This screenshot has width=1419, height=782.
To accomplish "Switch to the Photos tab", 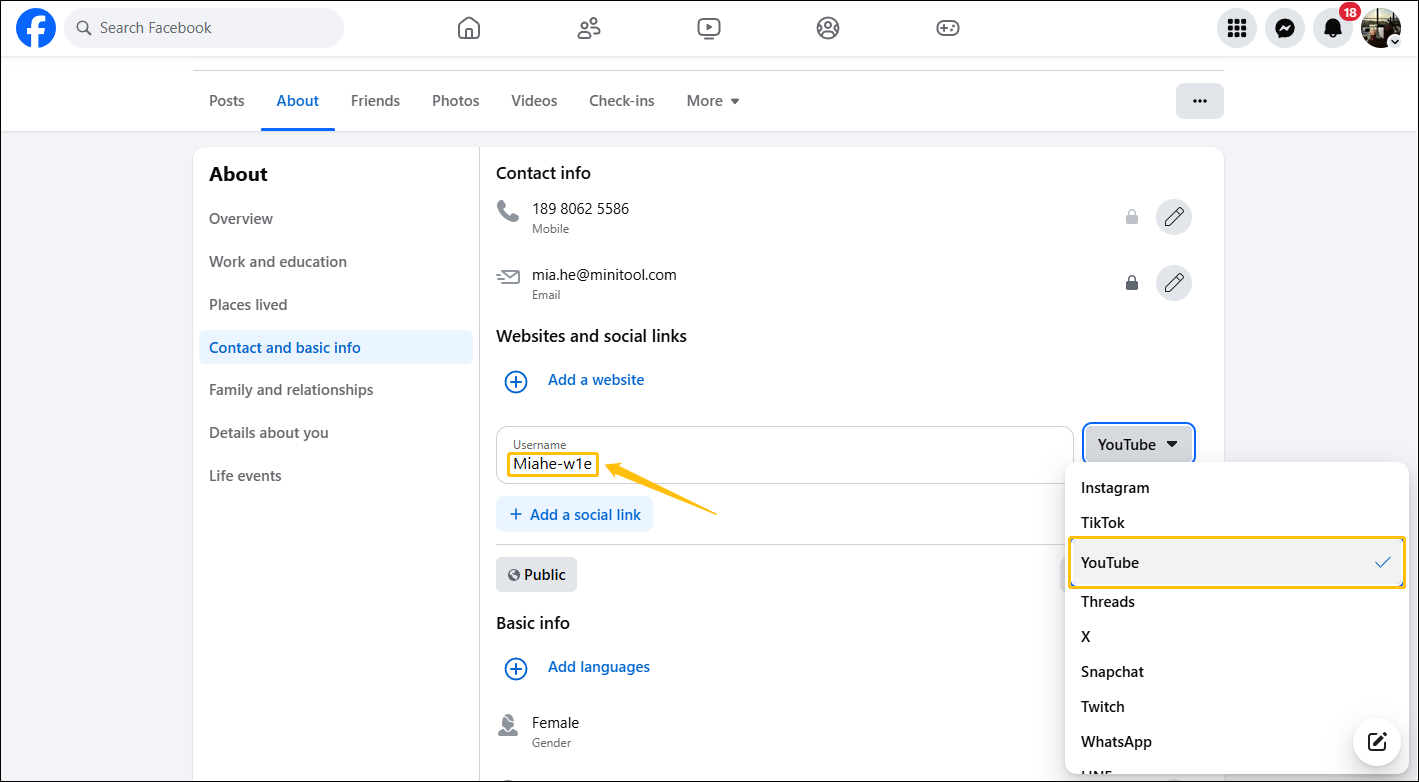I will tap(455, 101).
